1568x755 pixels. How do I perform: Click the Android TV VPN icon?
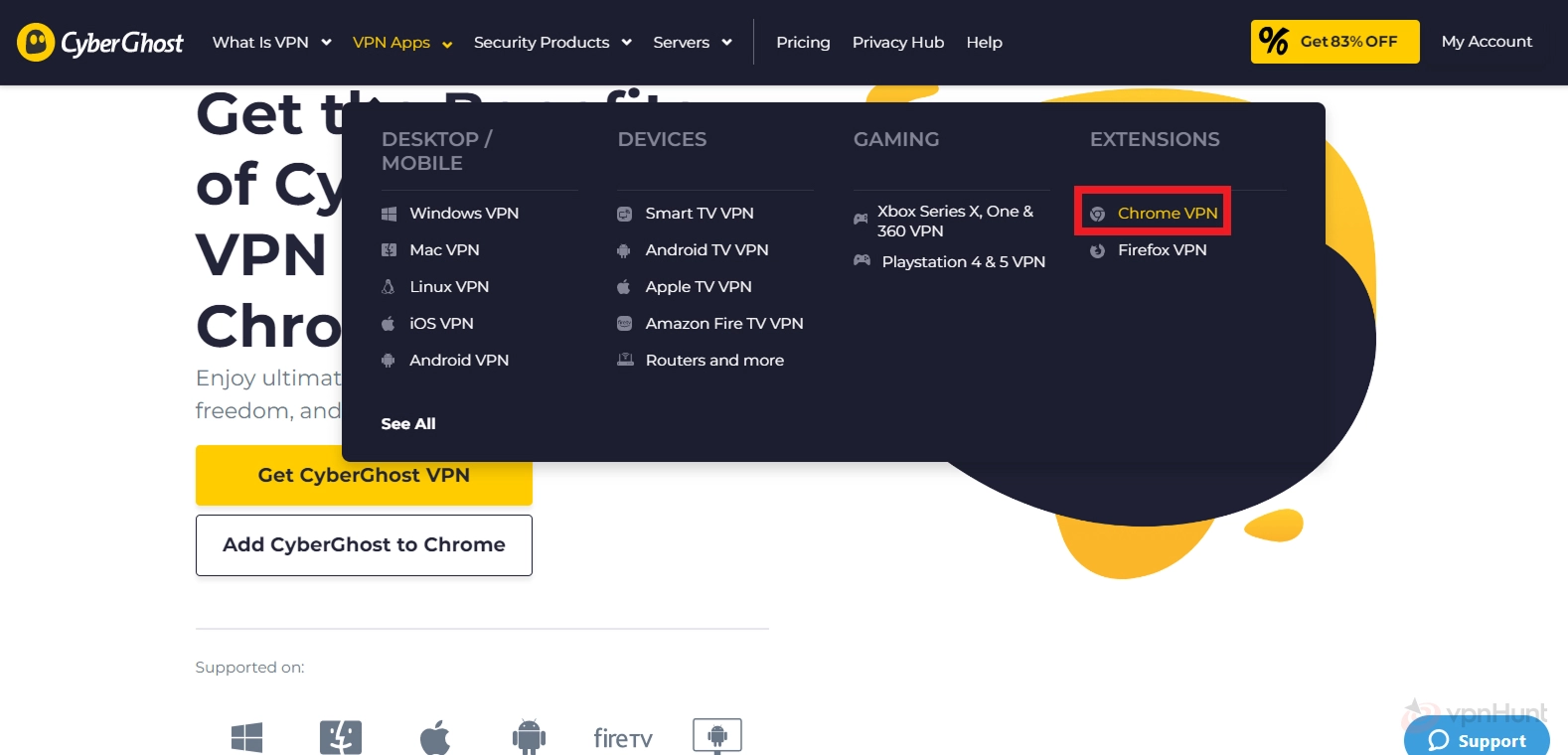[624, 250]
